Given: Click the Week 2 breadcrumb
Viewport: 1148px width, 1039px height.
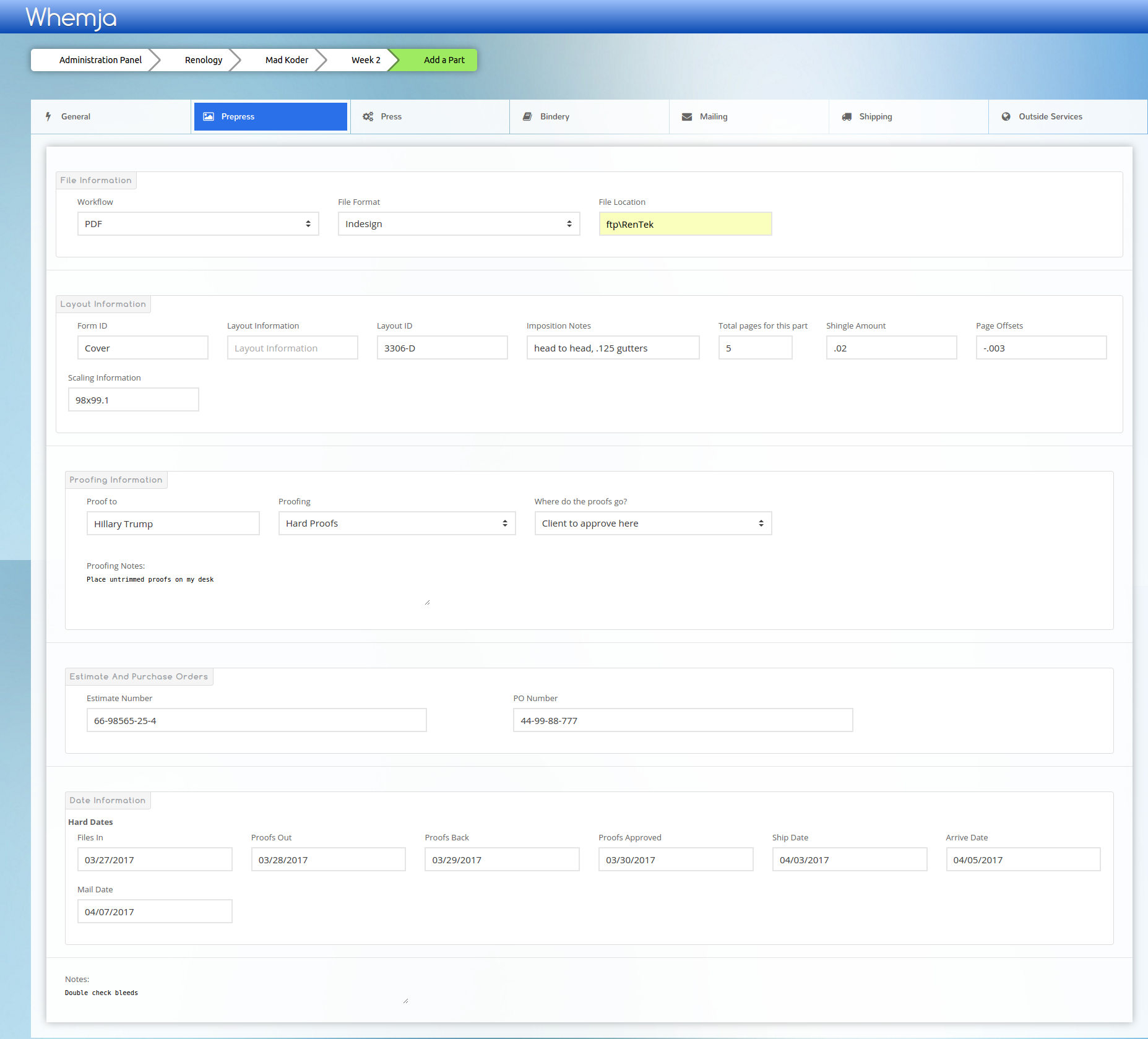Looking at the screenshot, I should point(365,60).
